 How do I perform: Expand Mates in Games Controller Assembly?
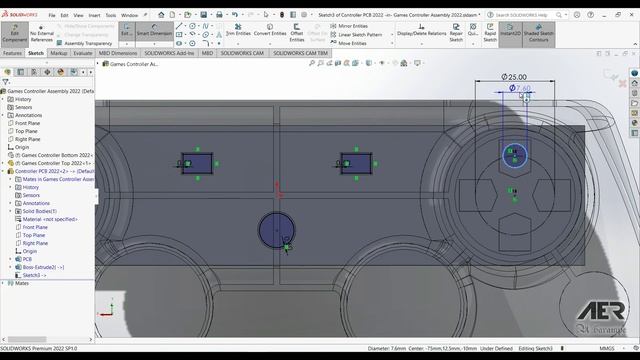pos(11,179)
